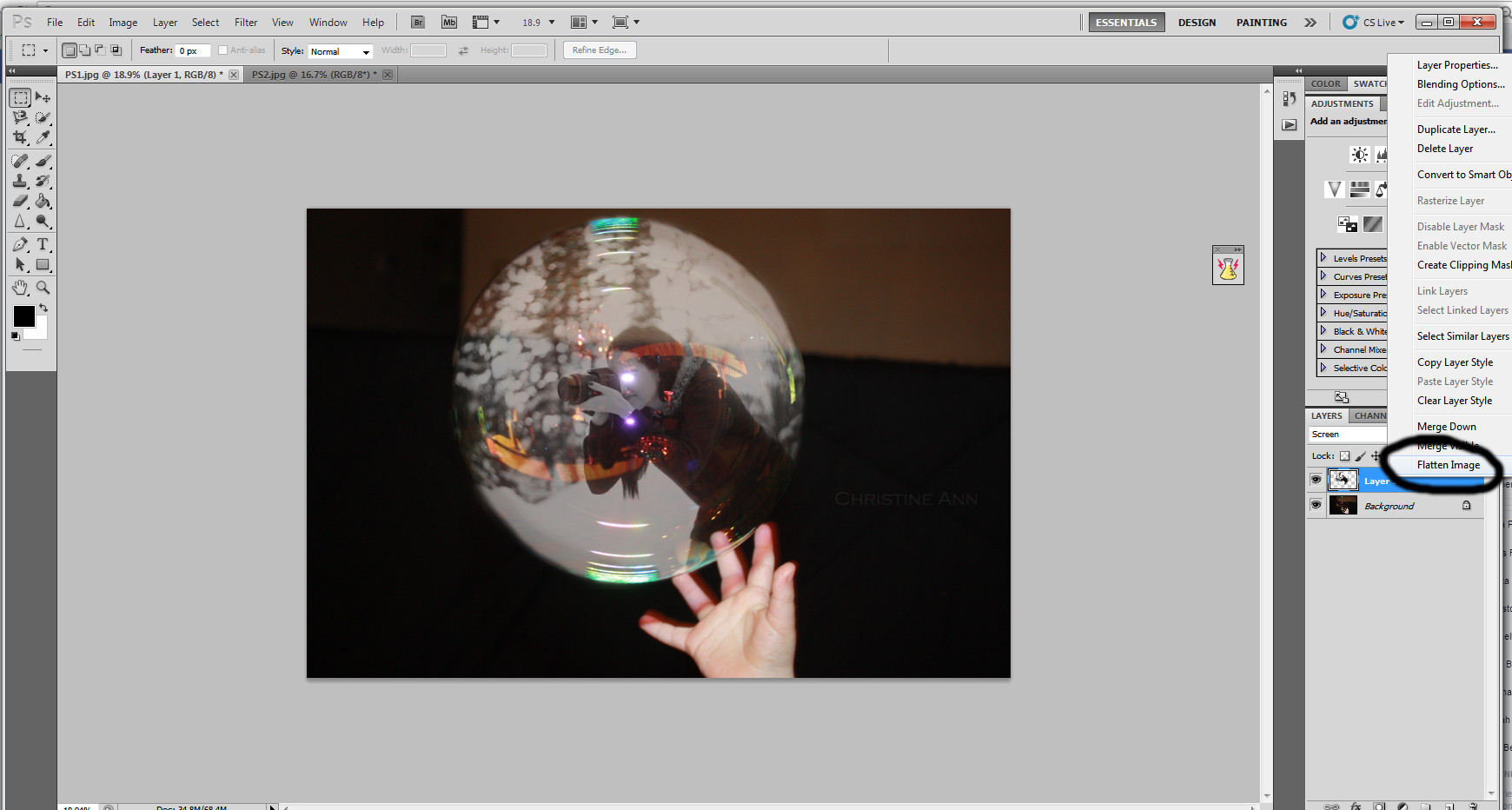Reset default foreground and background colors

pyautogui.click(x=16, y=335)
